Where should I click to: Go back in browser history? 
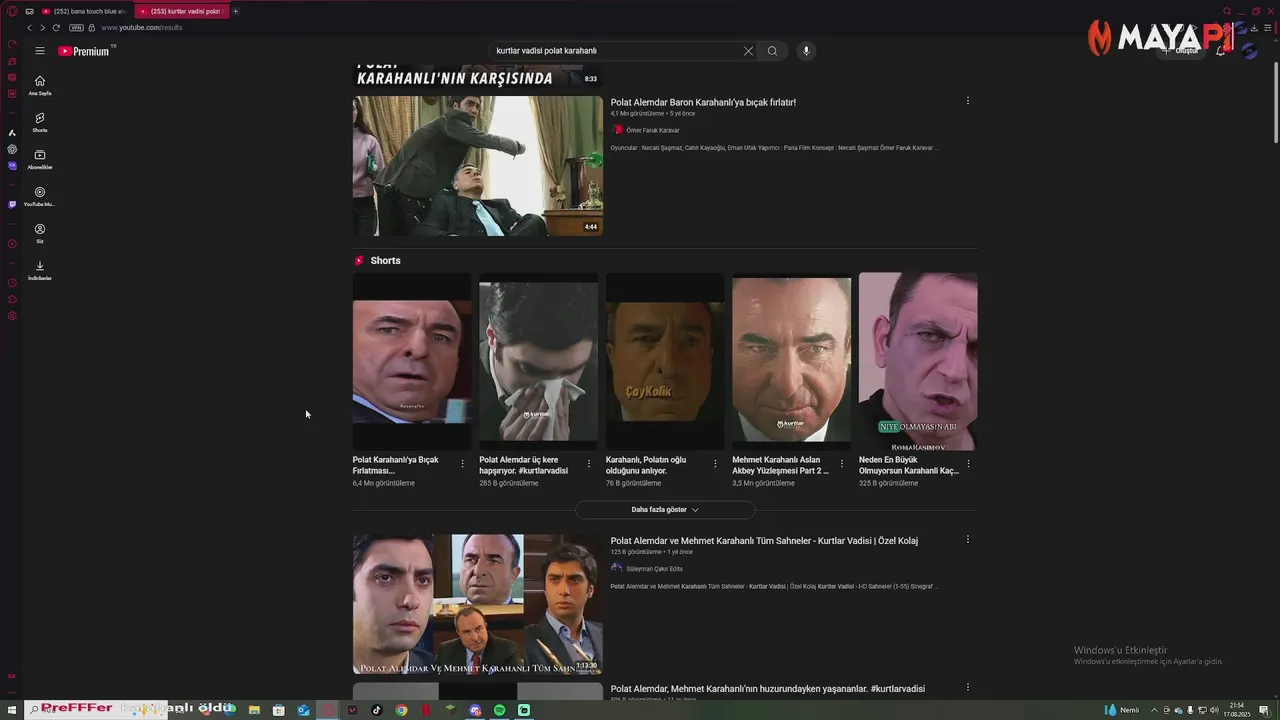click(x=29, y=28)
